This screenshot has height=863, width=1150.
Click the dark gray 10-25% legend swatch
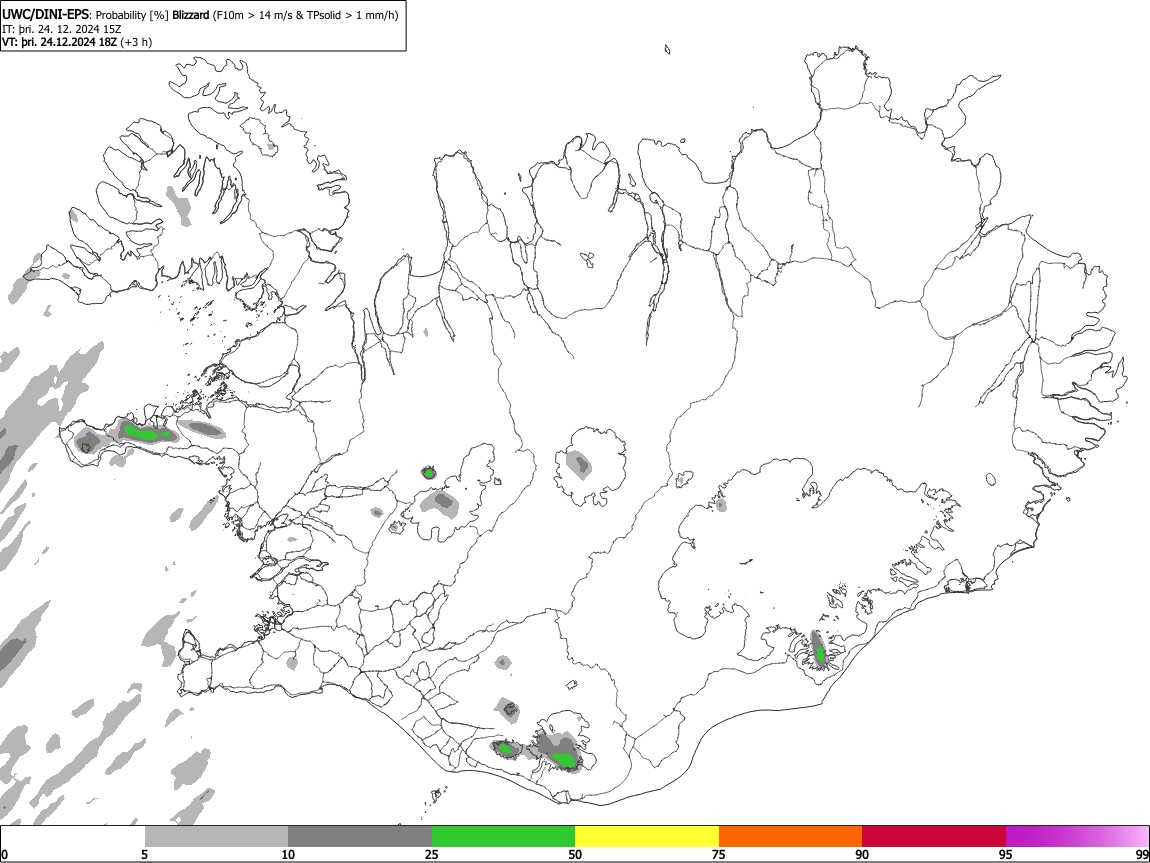coord(360,837)
